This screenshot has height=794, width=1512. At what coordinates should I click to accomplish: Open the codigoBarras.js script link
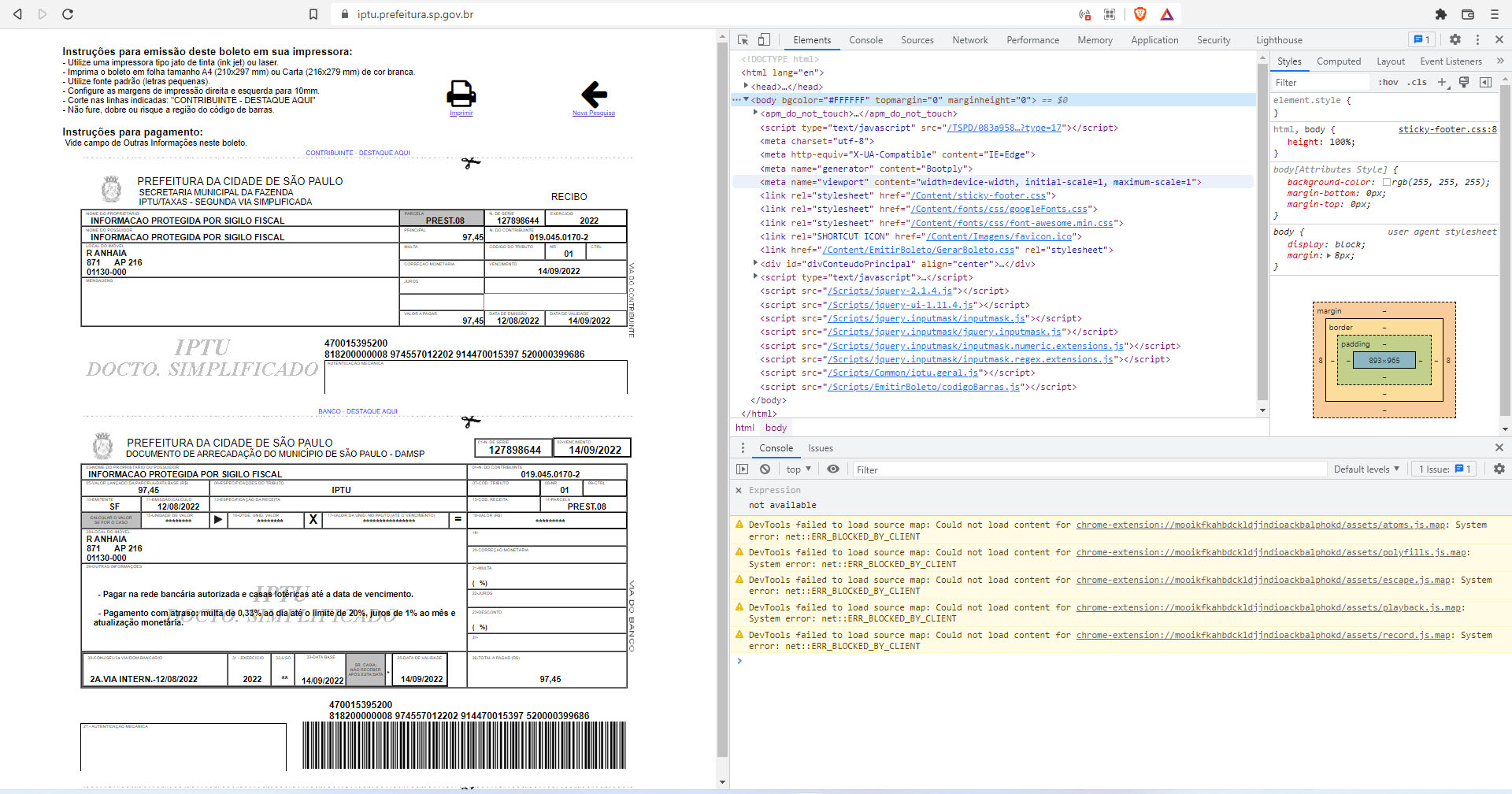924,387
